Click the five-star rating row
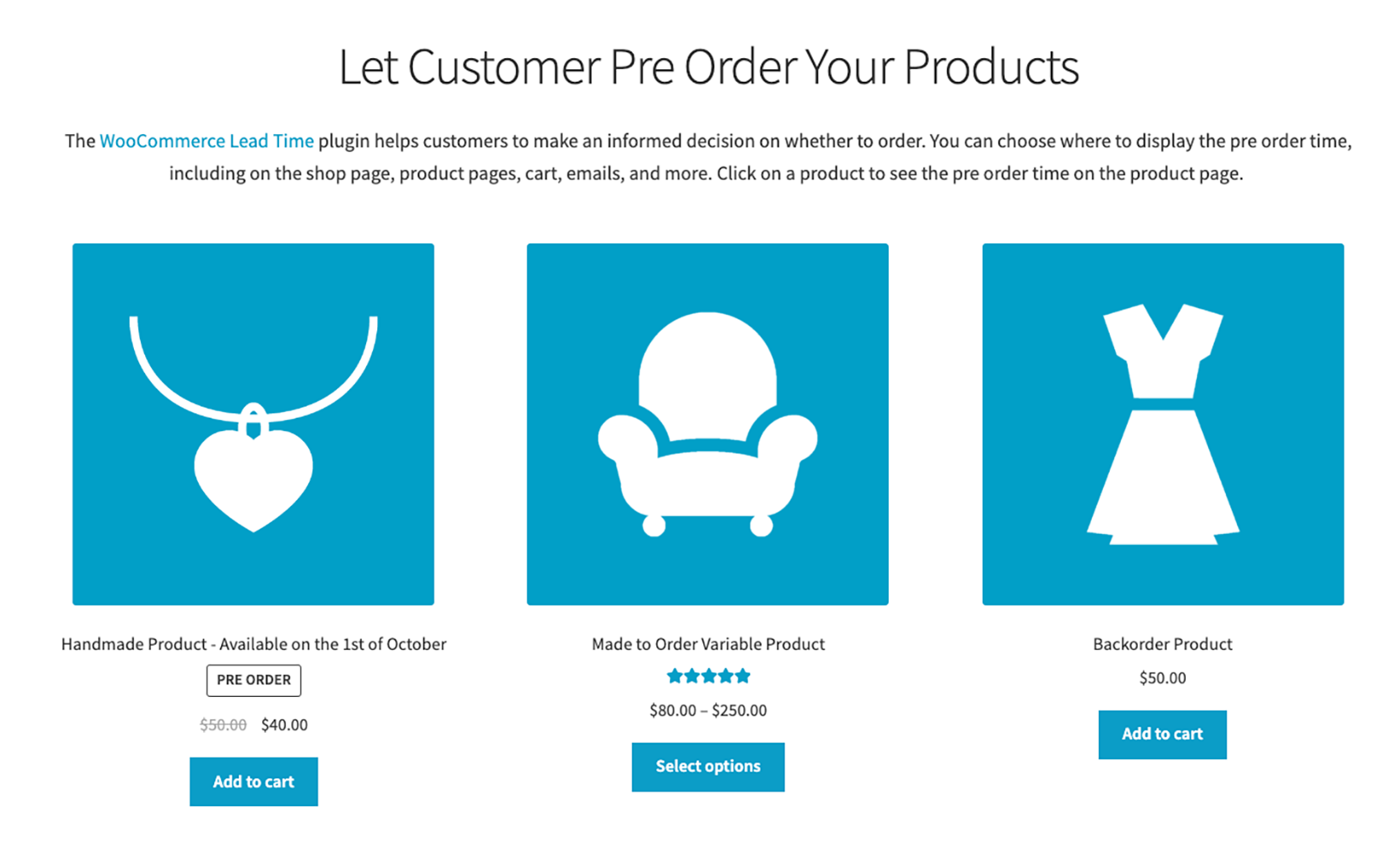 [x=708, y=676]
